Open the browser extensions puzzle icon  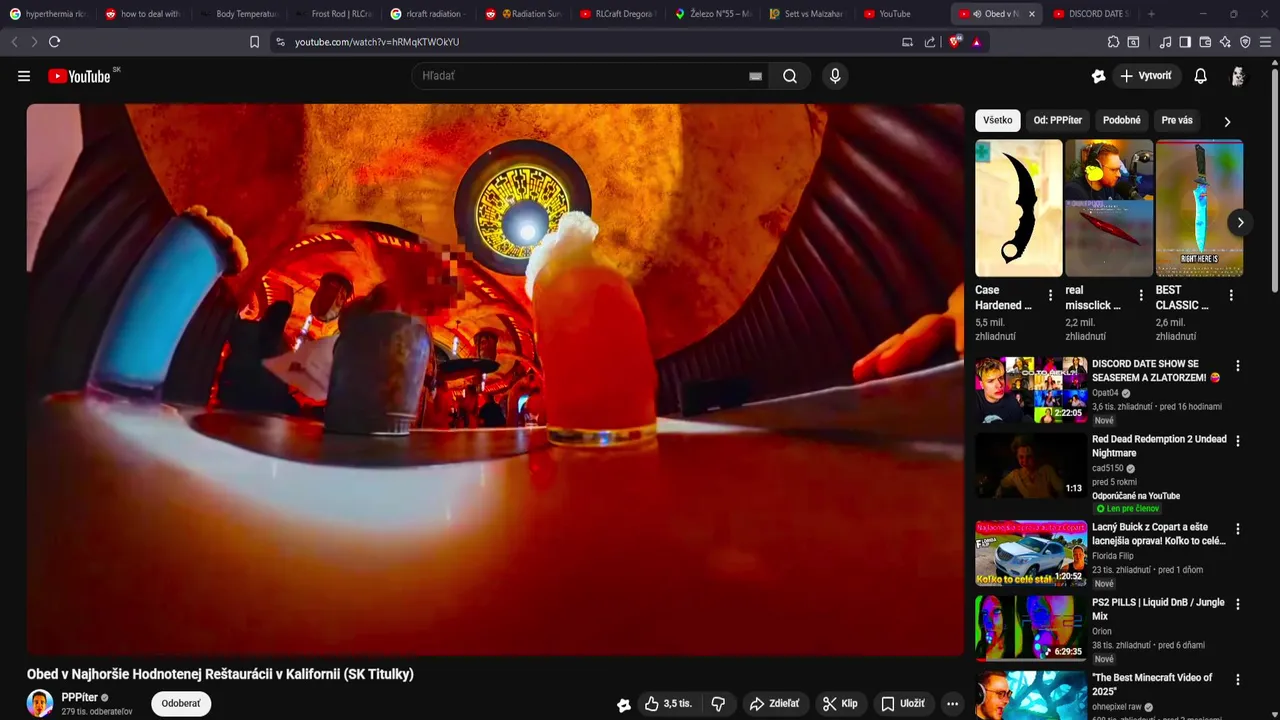[x=1113, y=42]
